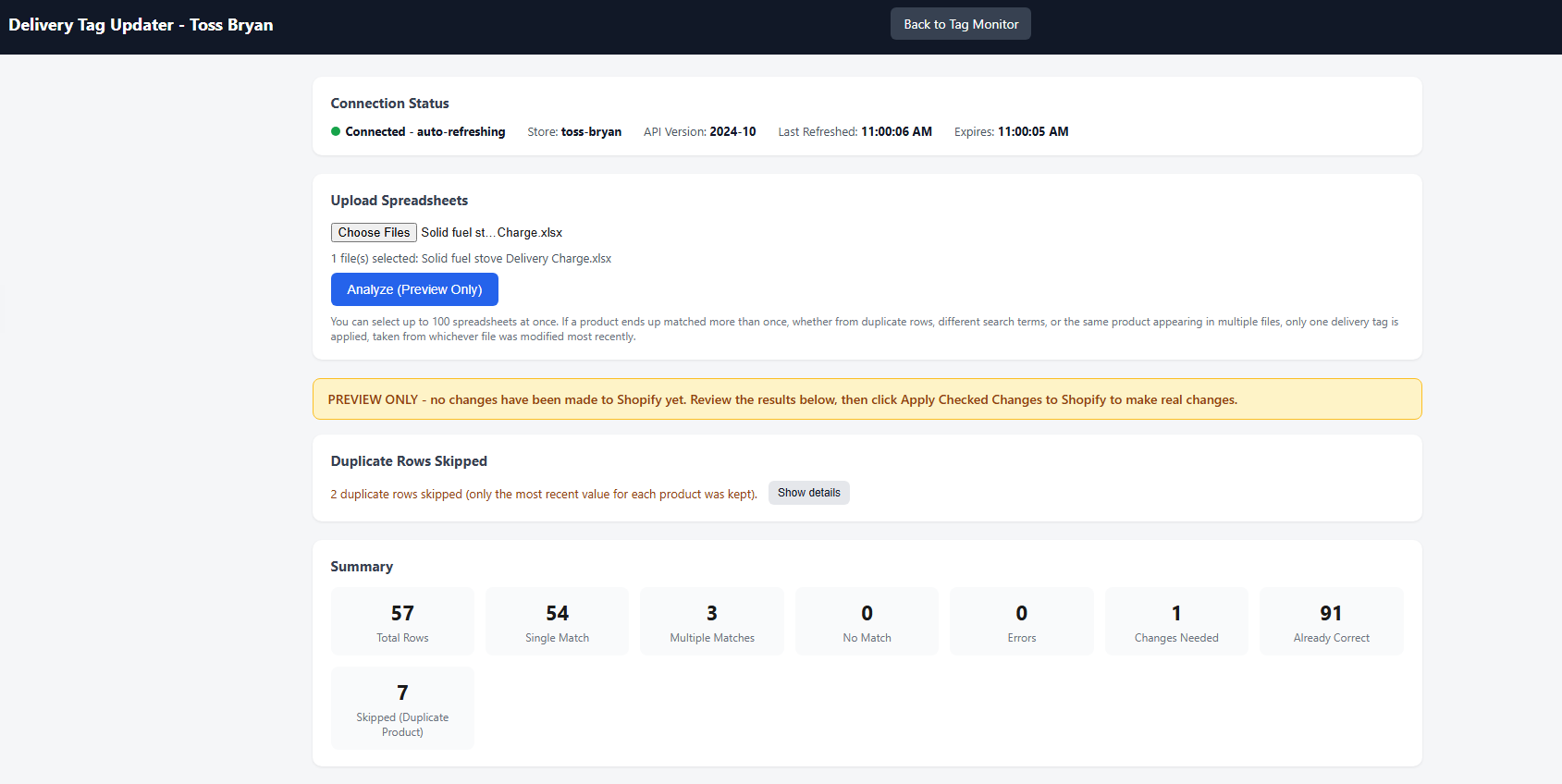Select the Already Correct card showing 91
This screenshot has height=784, width=1562.
click(x=1332, y=621)
